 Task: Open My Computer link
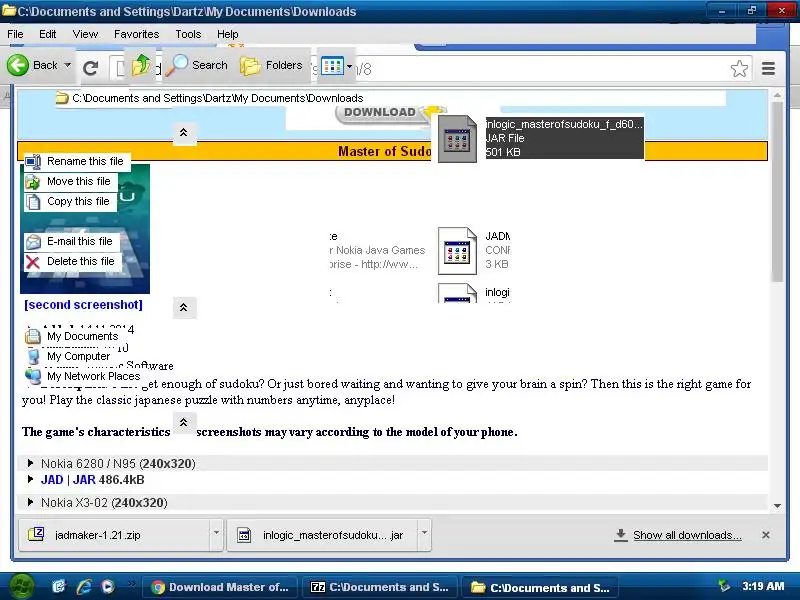(79, 356)
